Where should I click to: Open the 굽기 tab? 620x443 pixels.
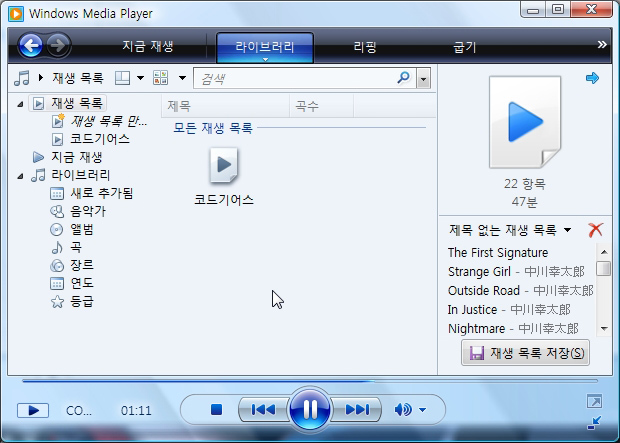coord(465,47)
